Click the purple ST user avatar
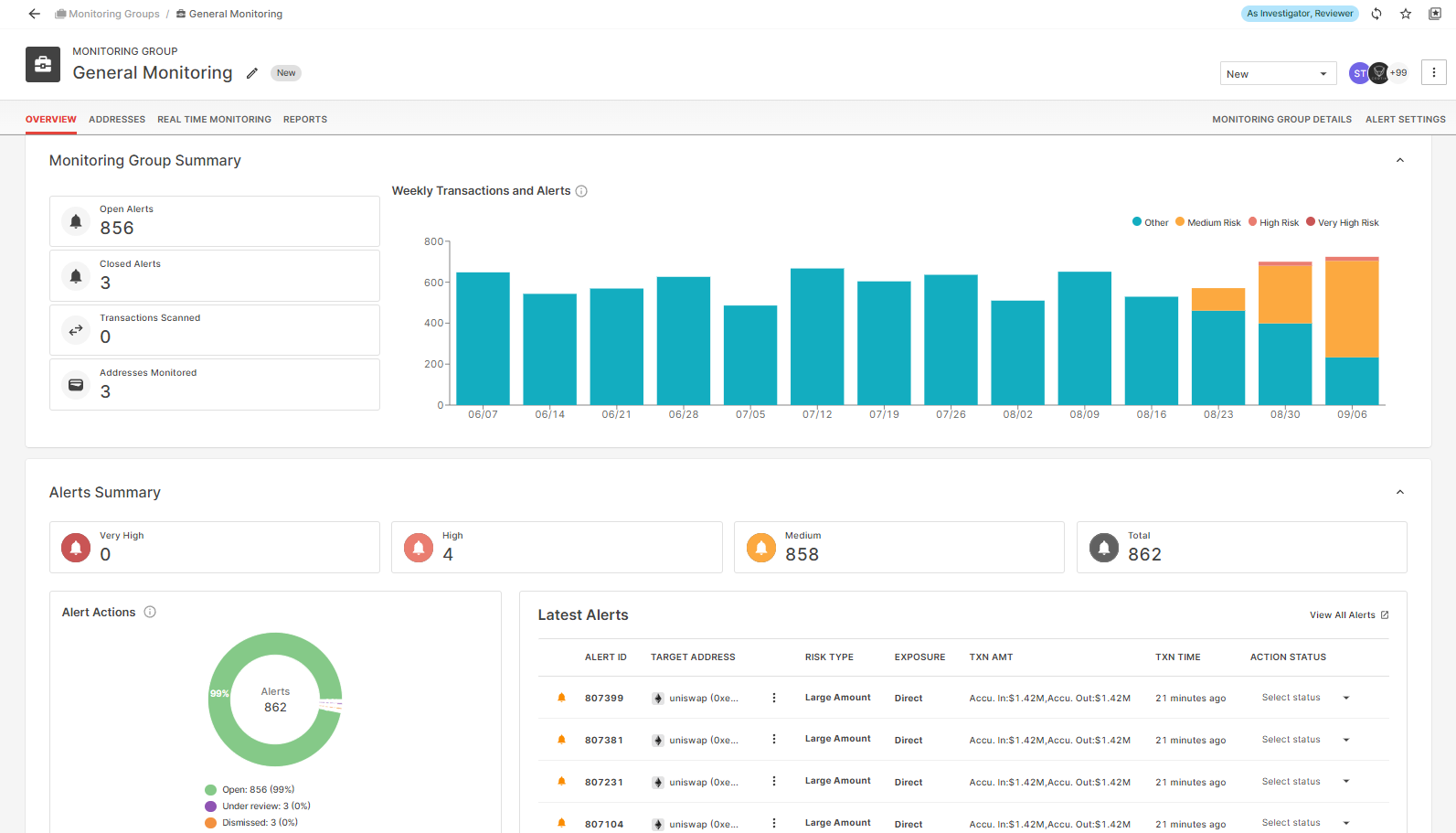 1359,73
